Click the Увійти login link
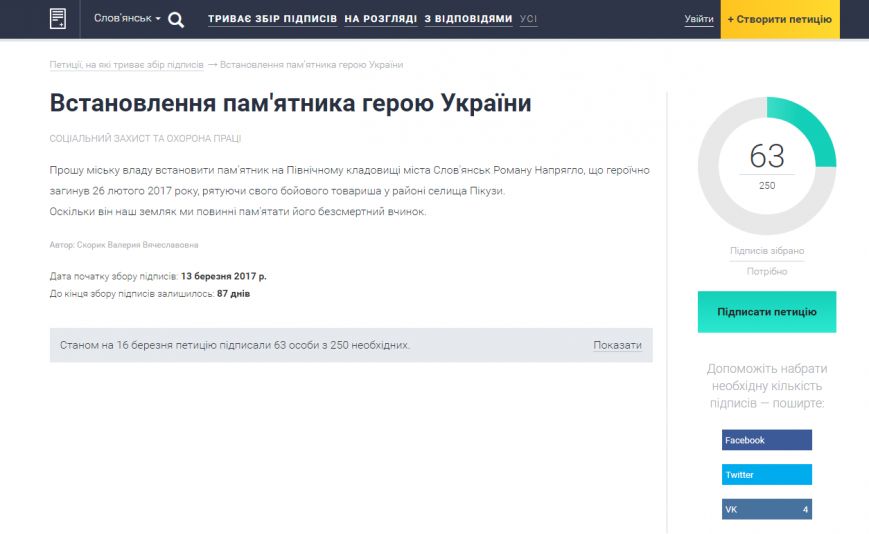 tap(699, 19)
